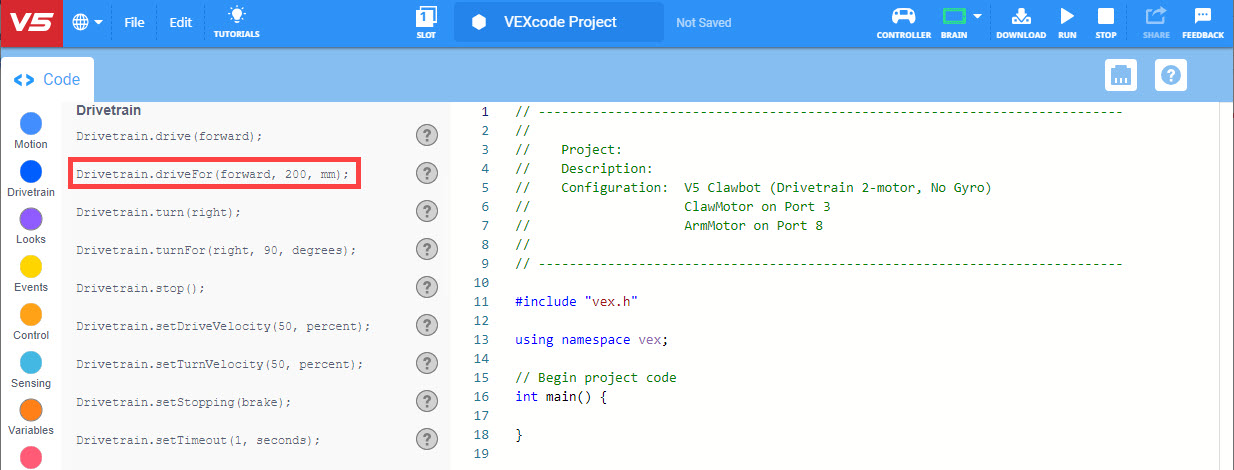This screenshot has height=470, width=1234.
Task: Run the project with the play icon
Action: click(x=1067, y=16)
